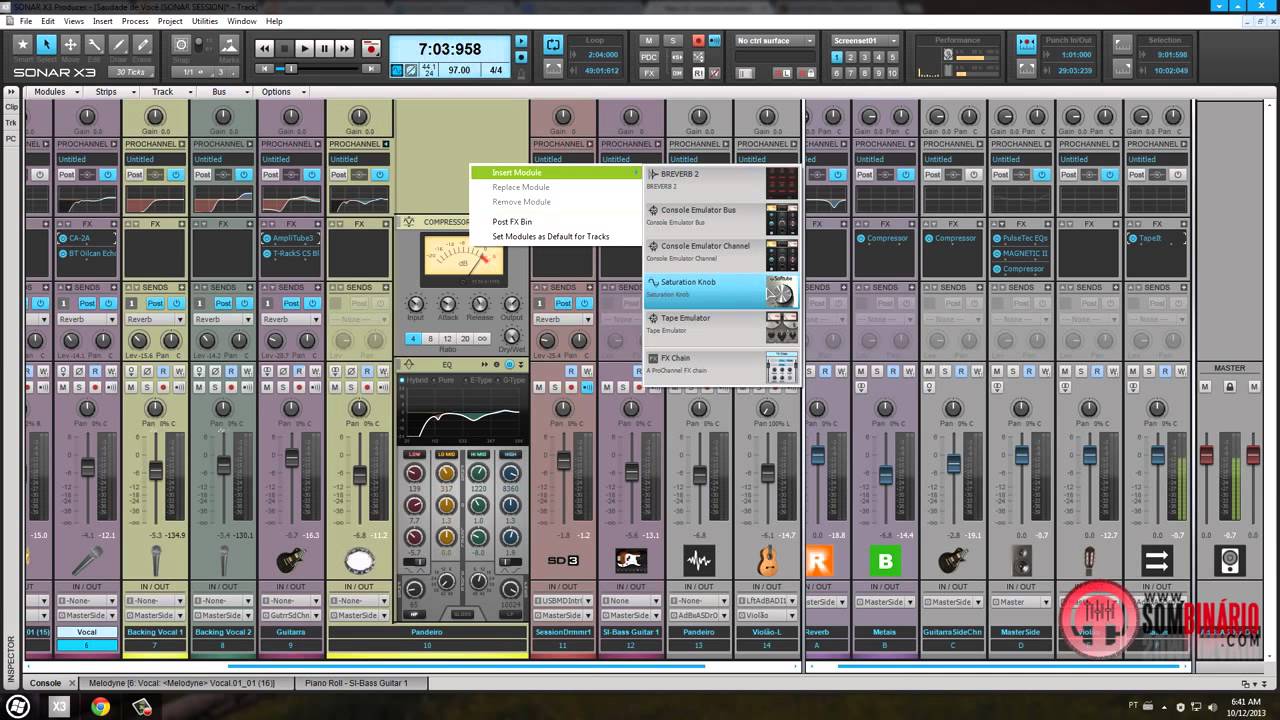This screenshot has width=1280, height=720.
Task: Open the Utilities menu
Action: (x=205, y=21)
